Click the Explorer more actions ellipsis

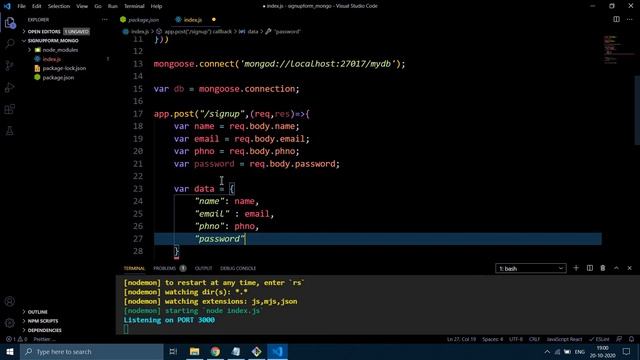[x=105, y=20]
